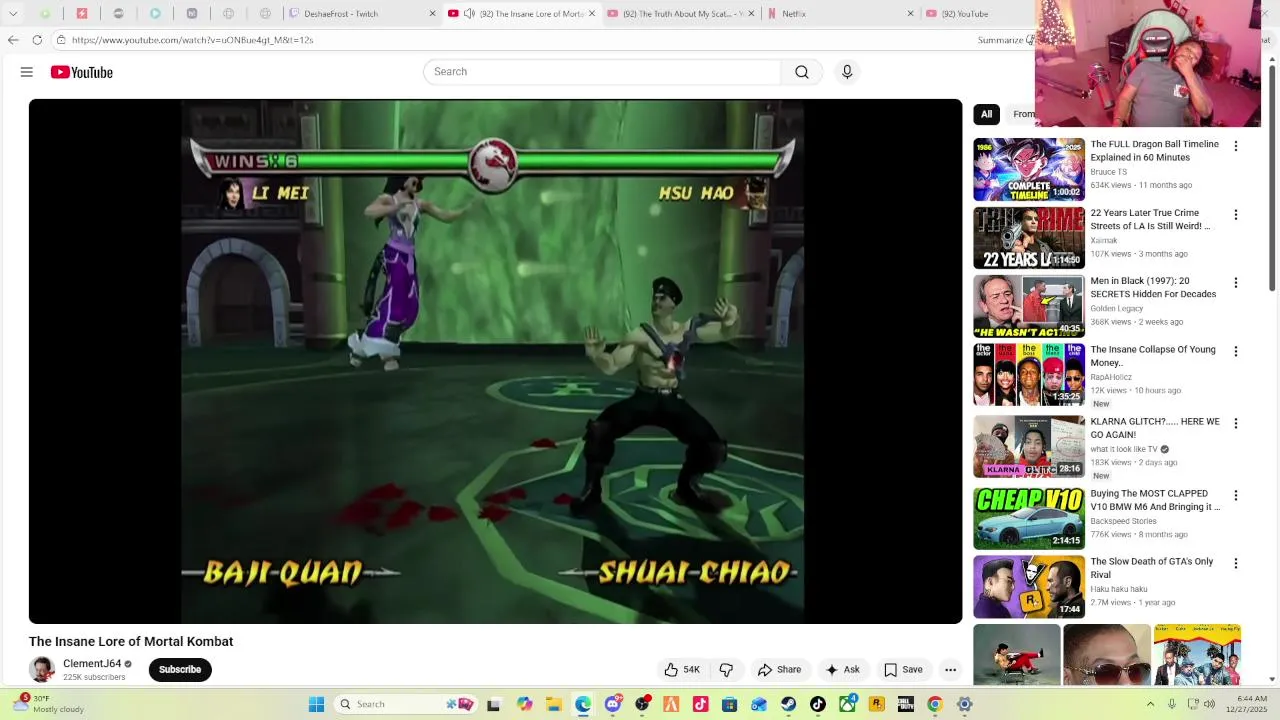Open more actions three-dot menu under video
The image size is (1280, 720).
coord(951,670)
